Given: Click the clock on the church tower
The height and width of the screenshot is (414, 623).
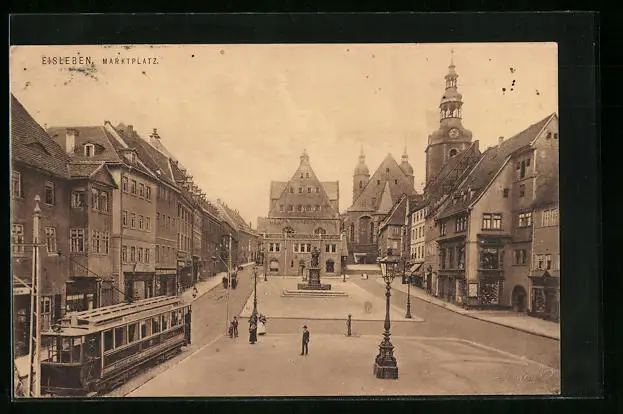Looking at the screenshot, I should [x=453, y=133].
